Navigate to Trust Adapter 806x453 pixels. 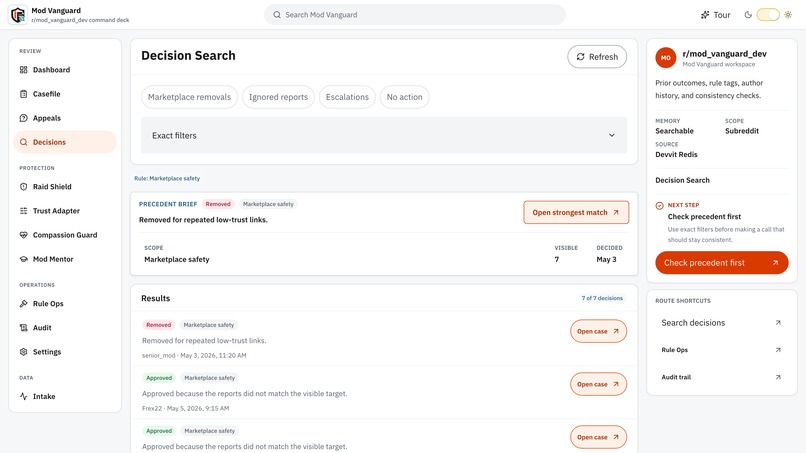click(65, 211)
